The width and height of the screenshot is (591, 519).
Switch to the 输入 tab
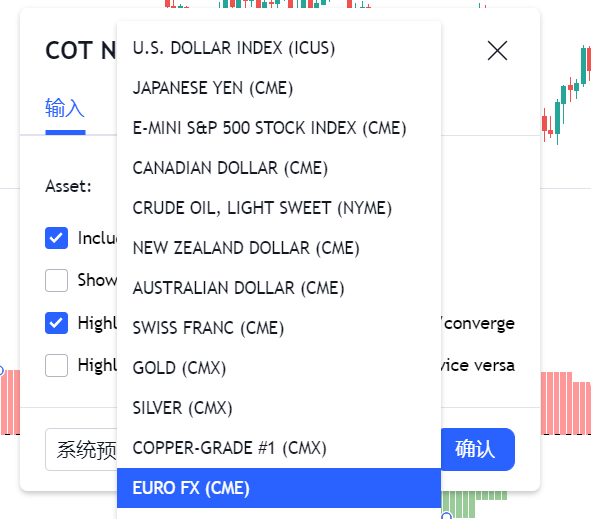pos(65,108)
